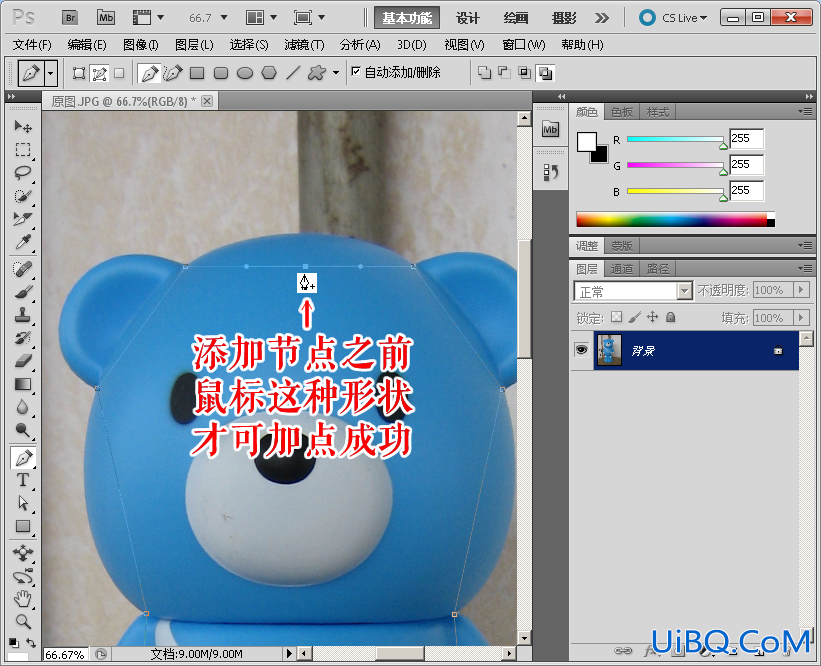
Task: Open the 图层(L) menu
Action: [194, 45]
